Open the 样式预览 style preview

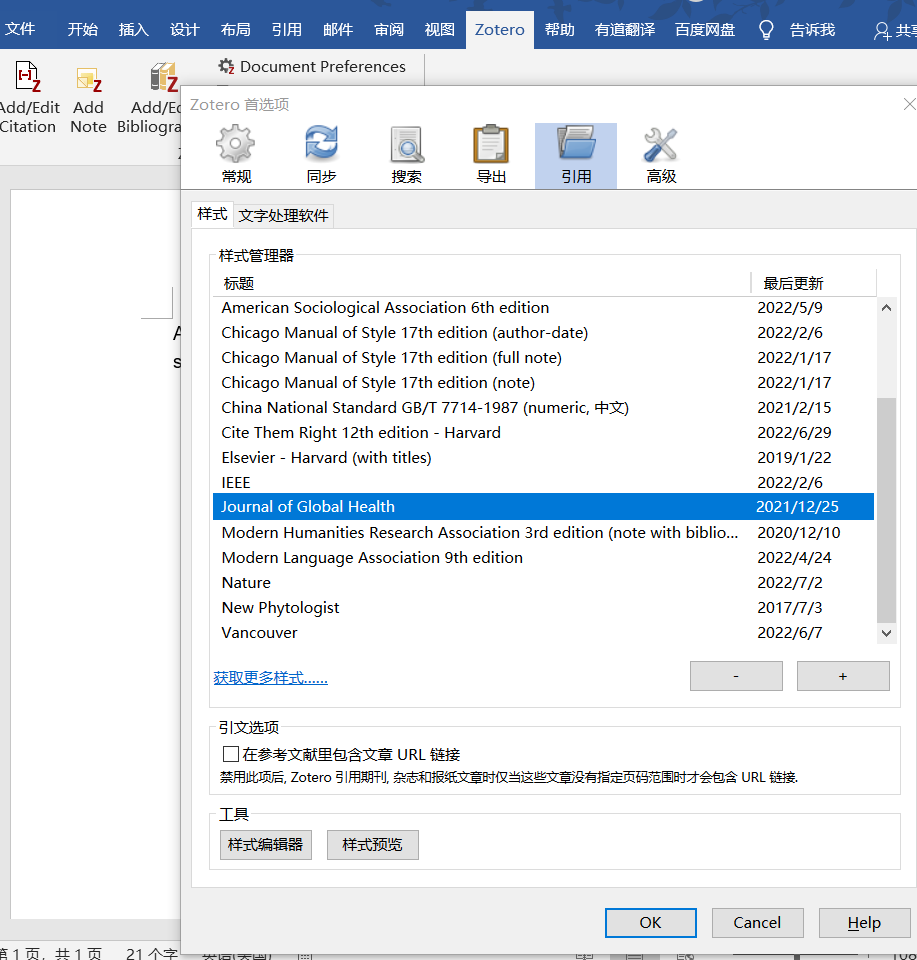pyautogui.click(x=373, y=845)
